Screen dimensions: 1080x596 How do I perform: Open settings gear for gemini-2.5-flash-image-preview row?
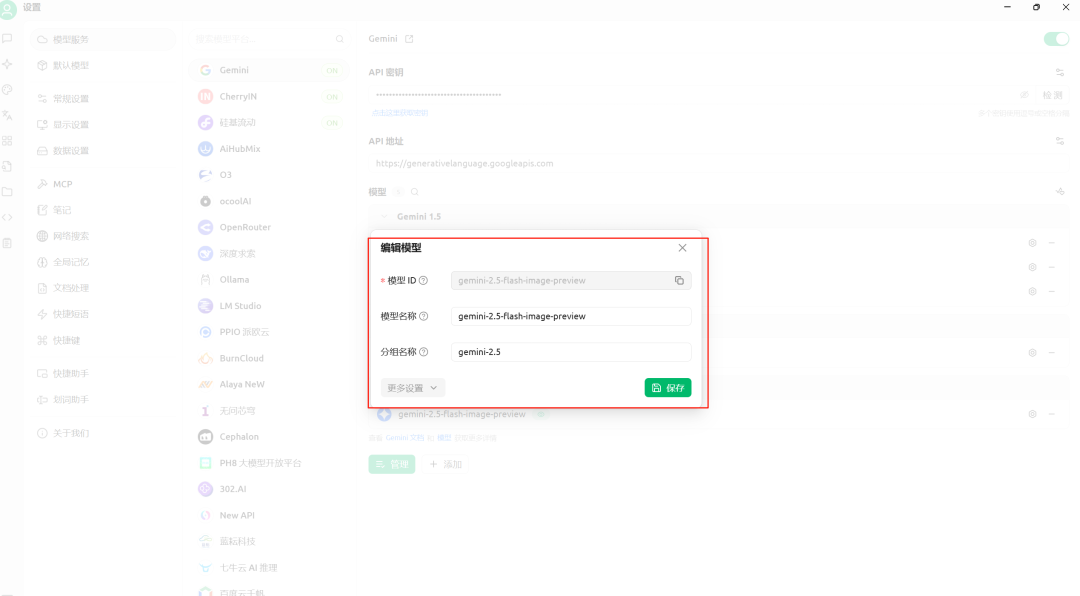click(1032, 414)
